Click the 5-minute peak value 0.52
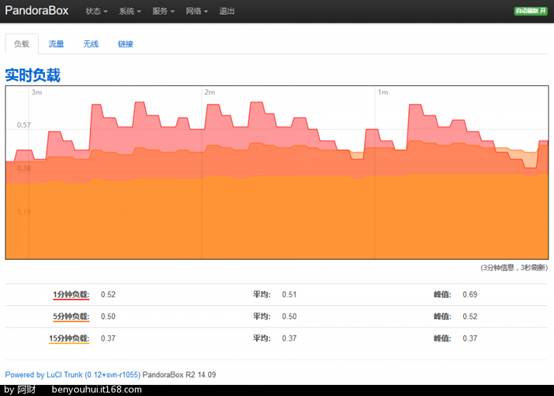Screen dimensions: 554x396 (470, 317)
